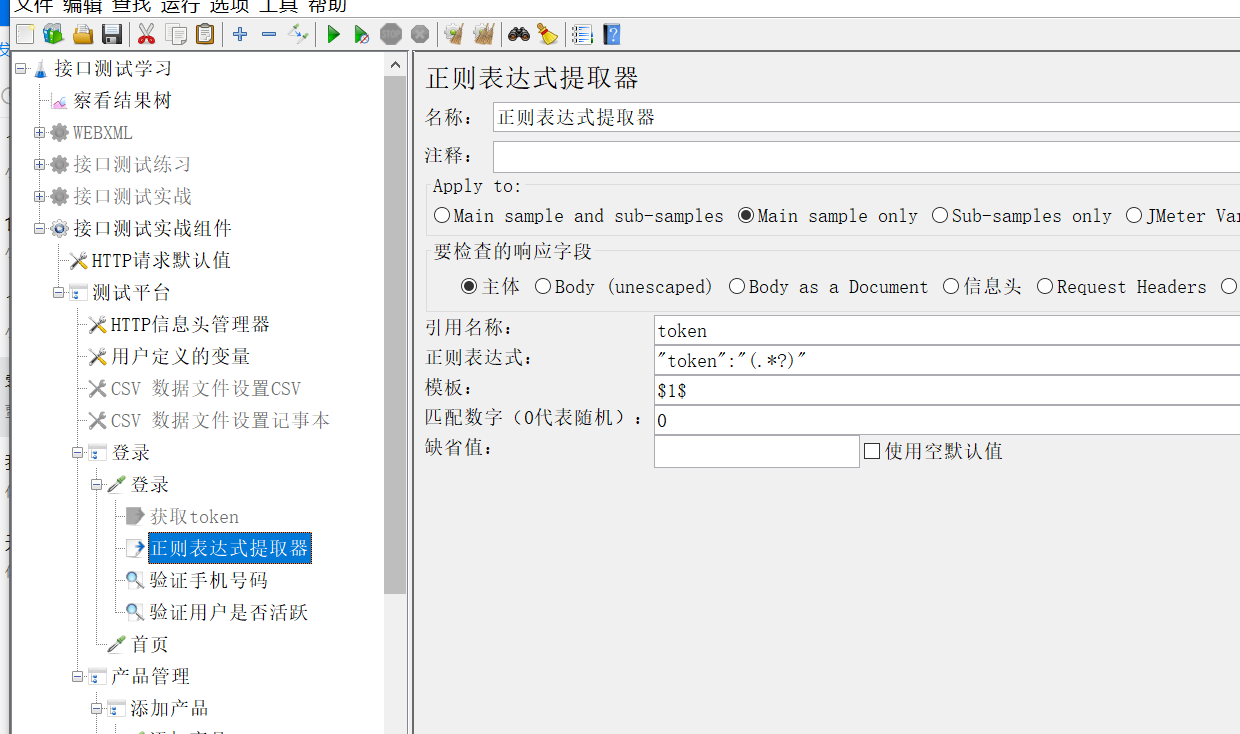This screenshot has height=734, width=1240.
Task: Enable 使用空默认值 checkbox
Action: point(872,451)
